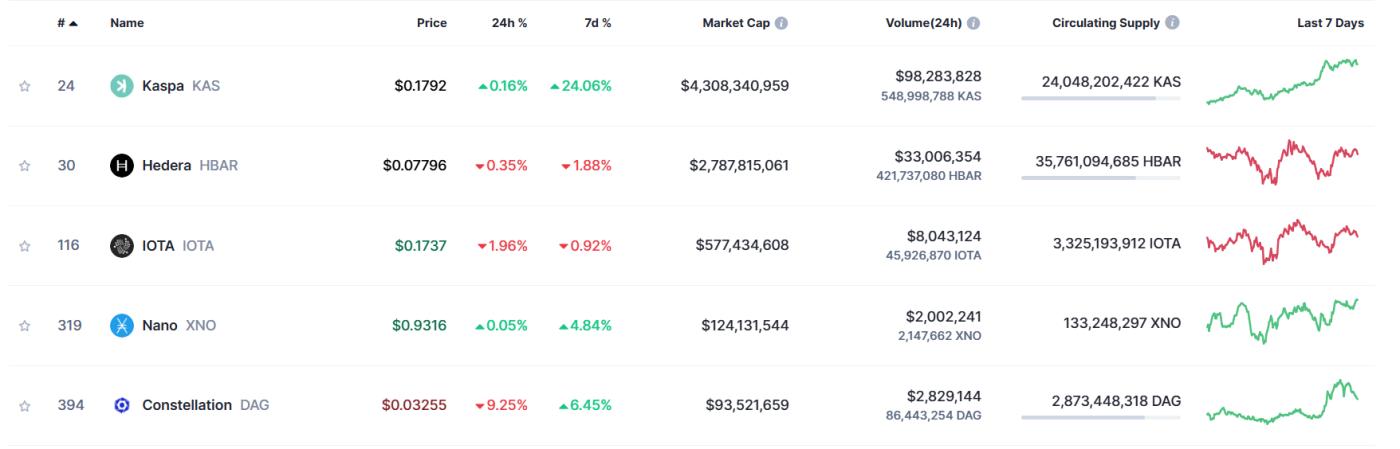The image size is (1400, 449).
Task: Toggle watchlist star for Hedera
Action: click(x=25, y=166)
